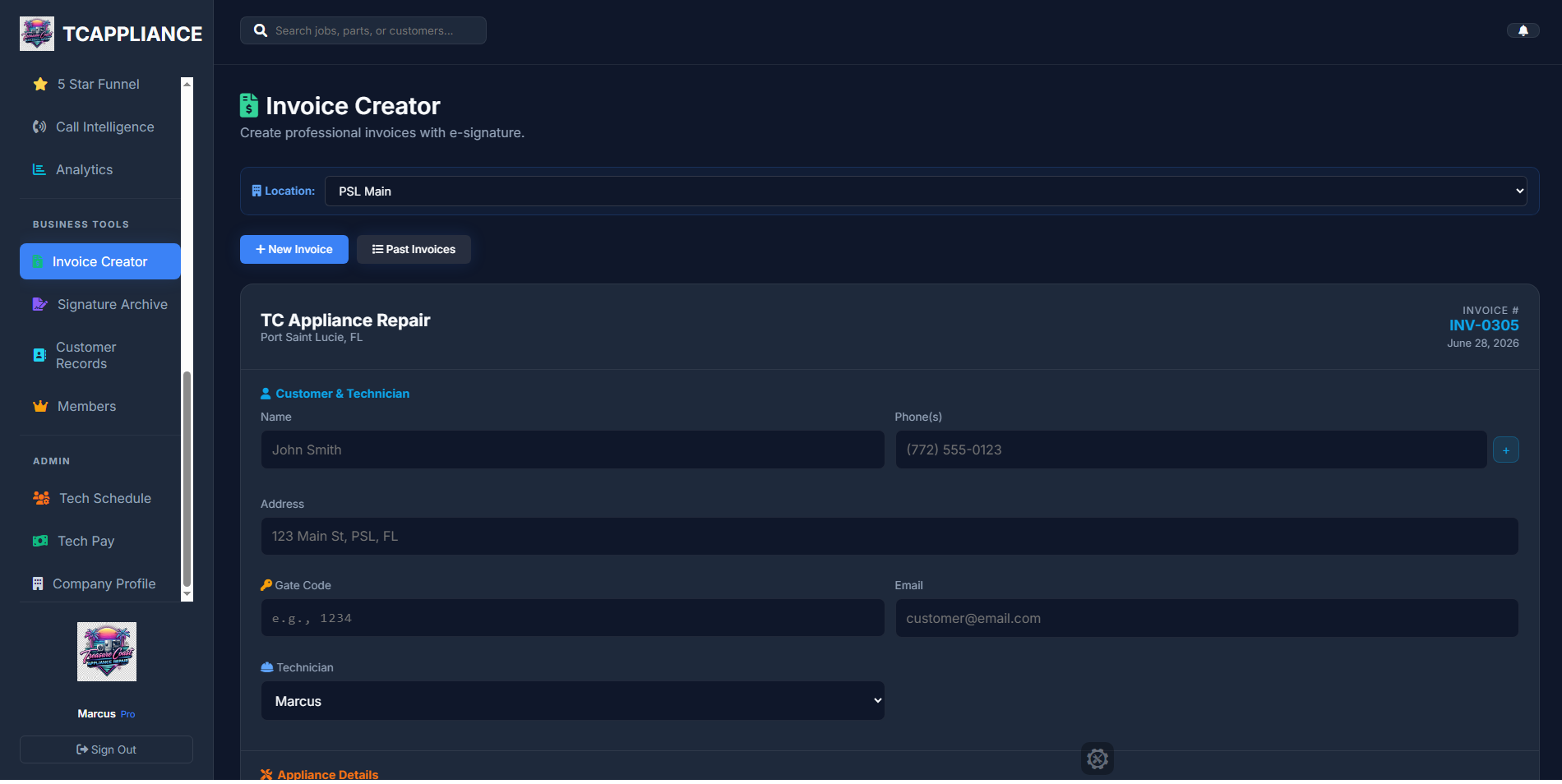Click the sidebar scroll up arrow

point(187,83)
